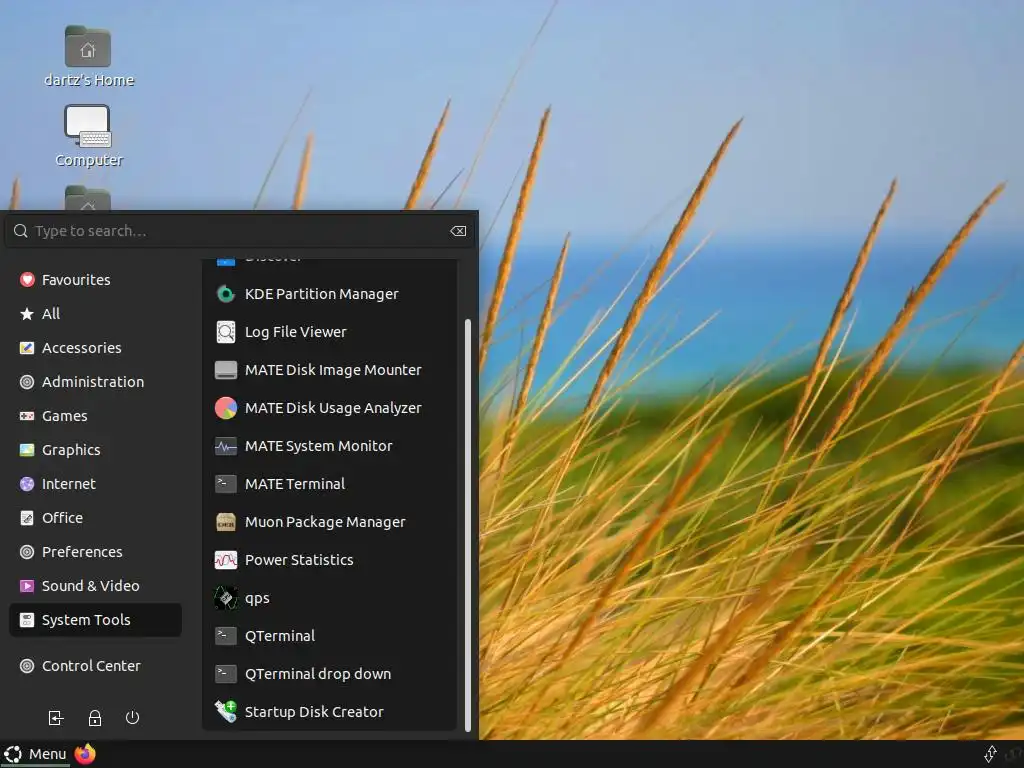Click the application list scrollbar
Image resolution: width=1024 pixels, height=768 pixels.
(468, 526)
